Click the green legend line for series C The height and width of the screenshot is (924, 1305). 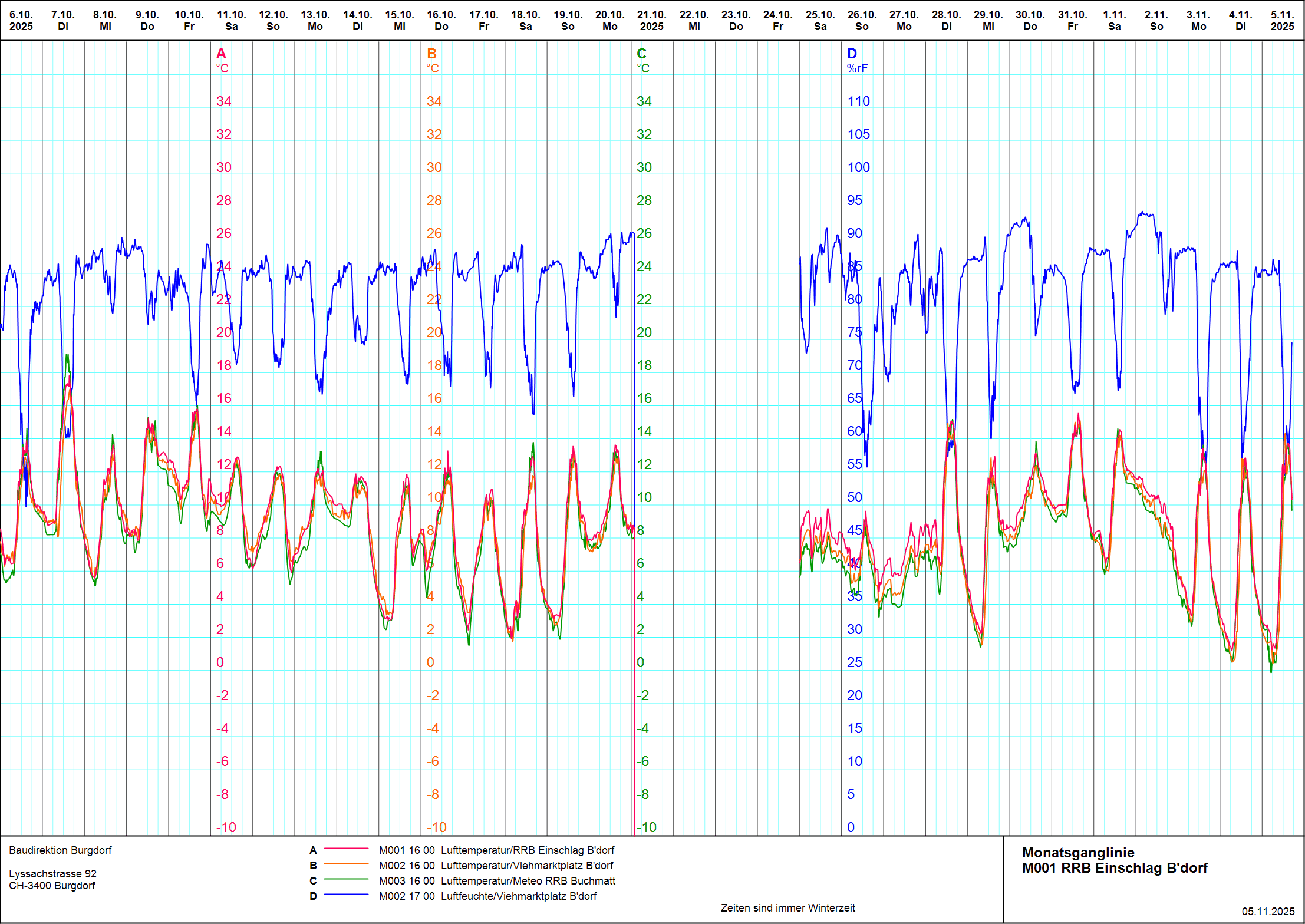[x=346, y=880]
